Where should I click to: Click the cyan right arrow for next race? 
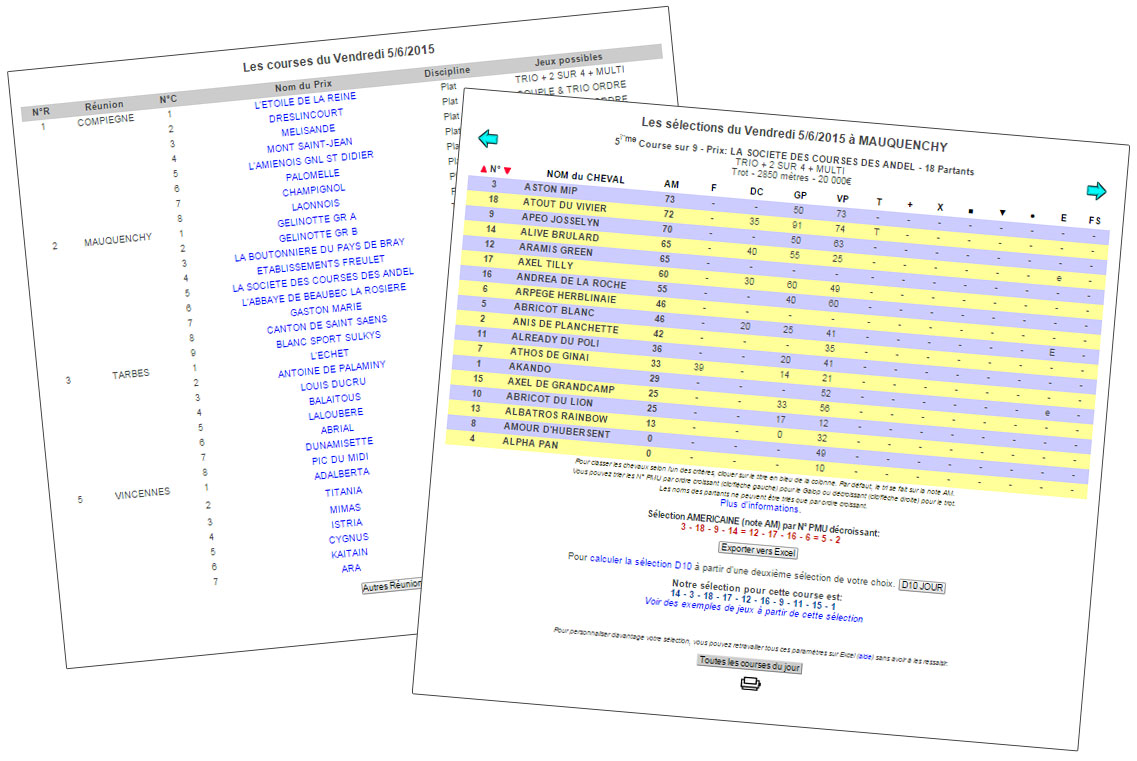pos(1097,191)
